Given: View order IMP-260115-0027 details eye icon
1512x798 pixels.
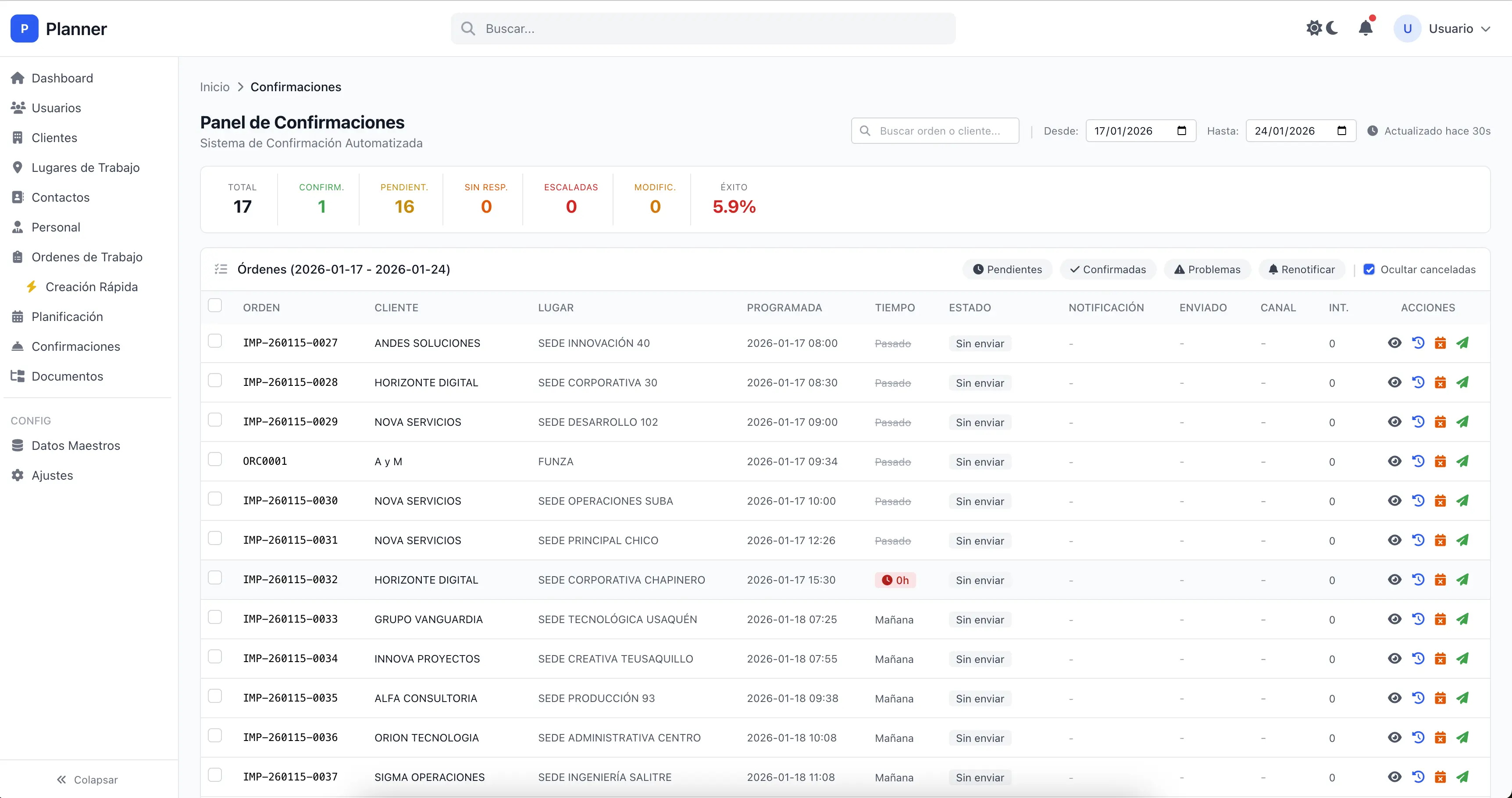Looking at the screenshot, I should click(x=1394, y=343).
